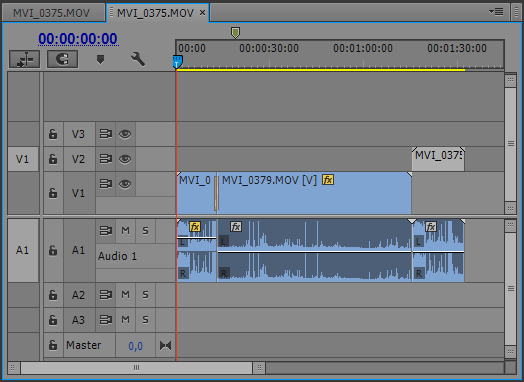Toggle nest sequences insert mode button
The image size is (524, 382).
pyautogui.click(x=24, y=59)
